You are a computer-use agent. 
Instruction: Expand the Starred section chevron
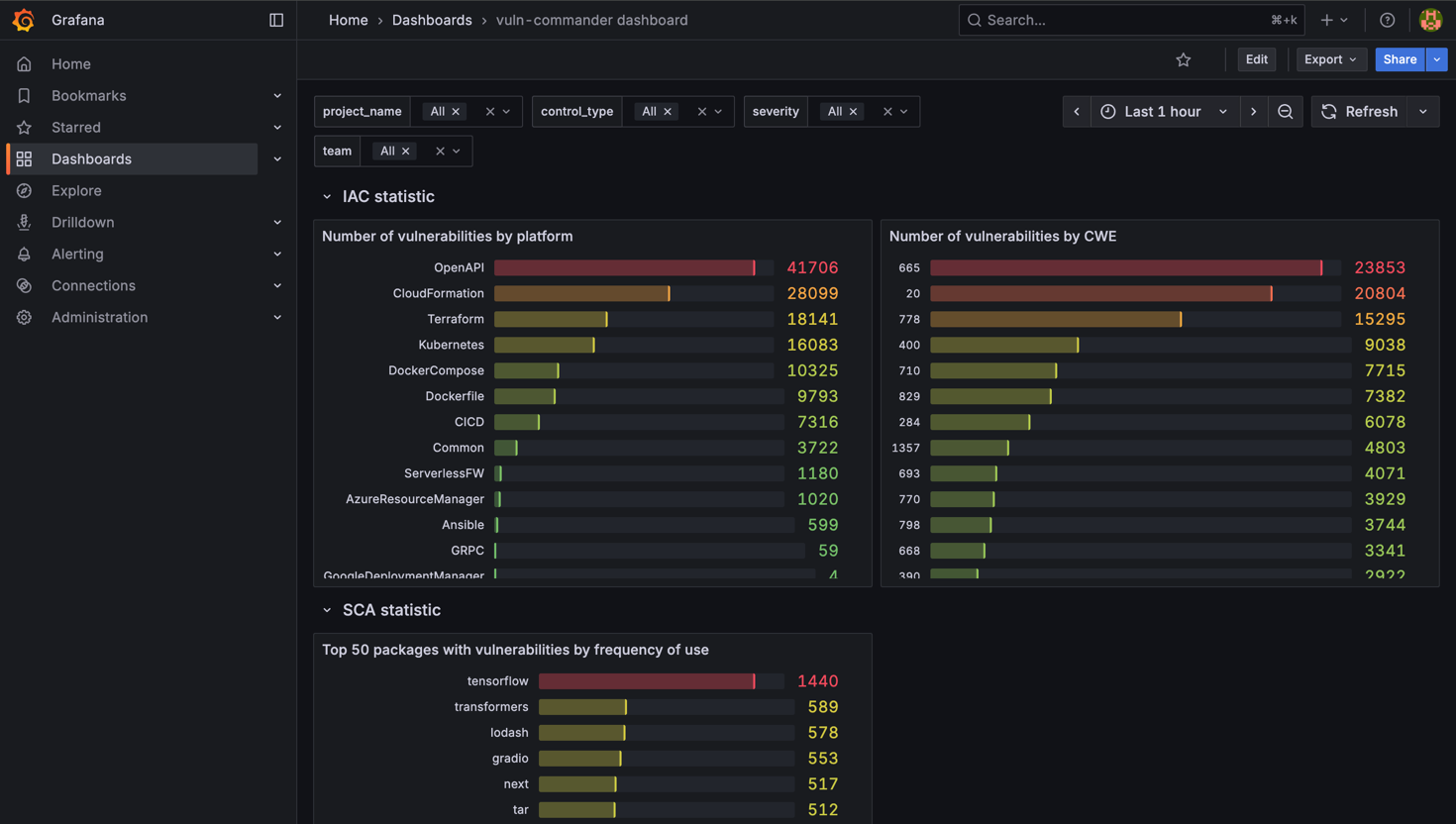(277, 128)
